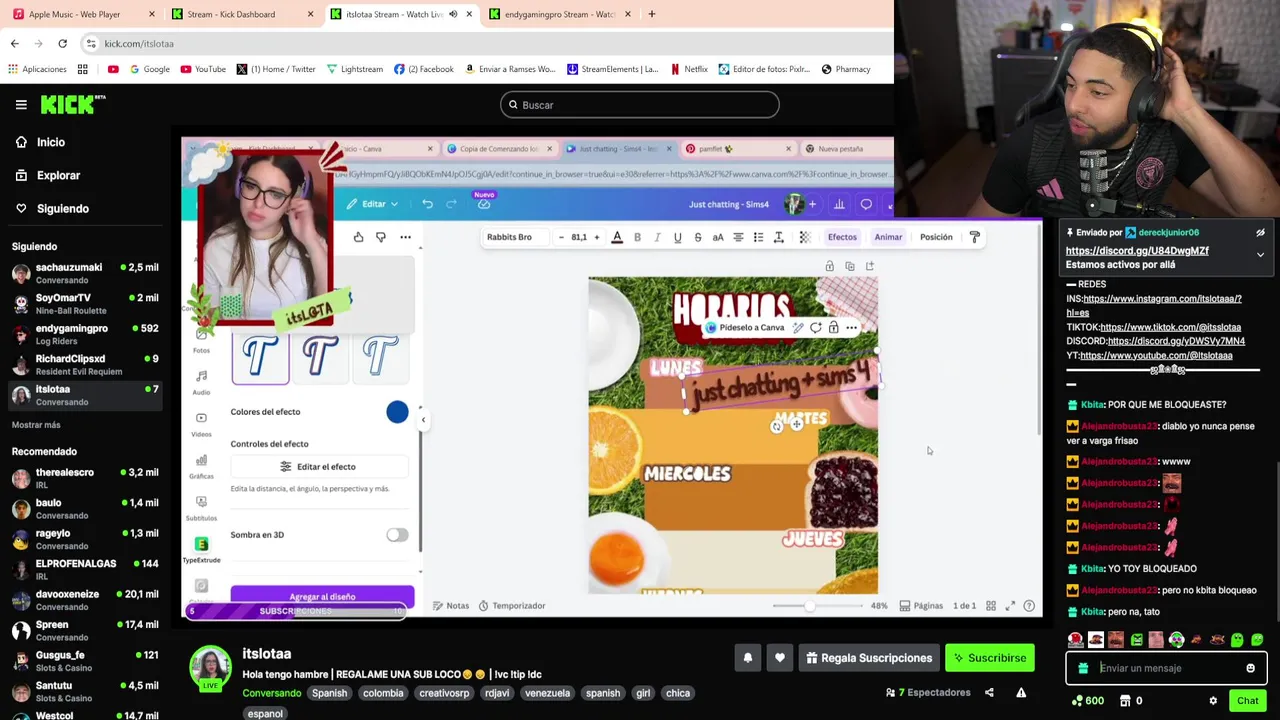Pick the blue effect color swatch
The width and height of the screenshot is (1280, 720).
(397, 412)
